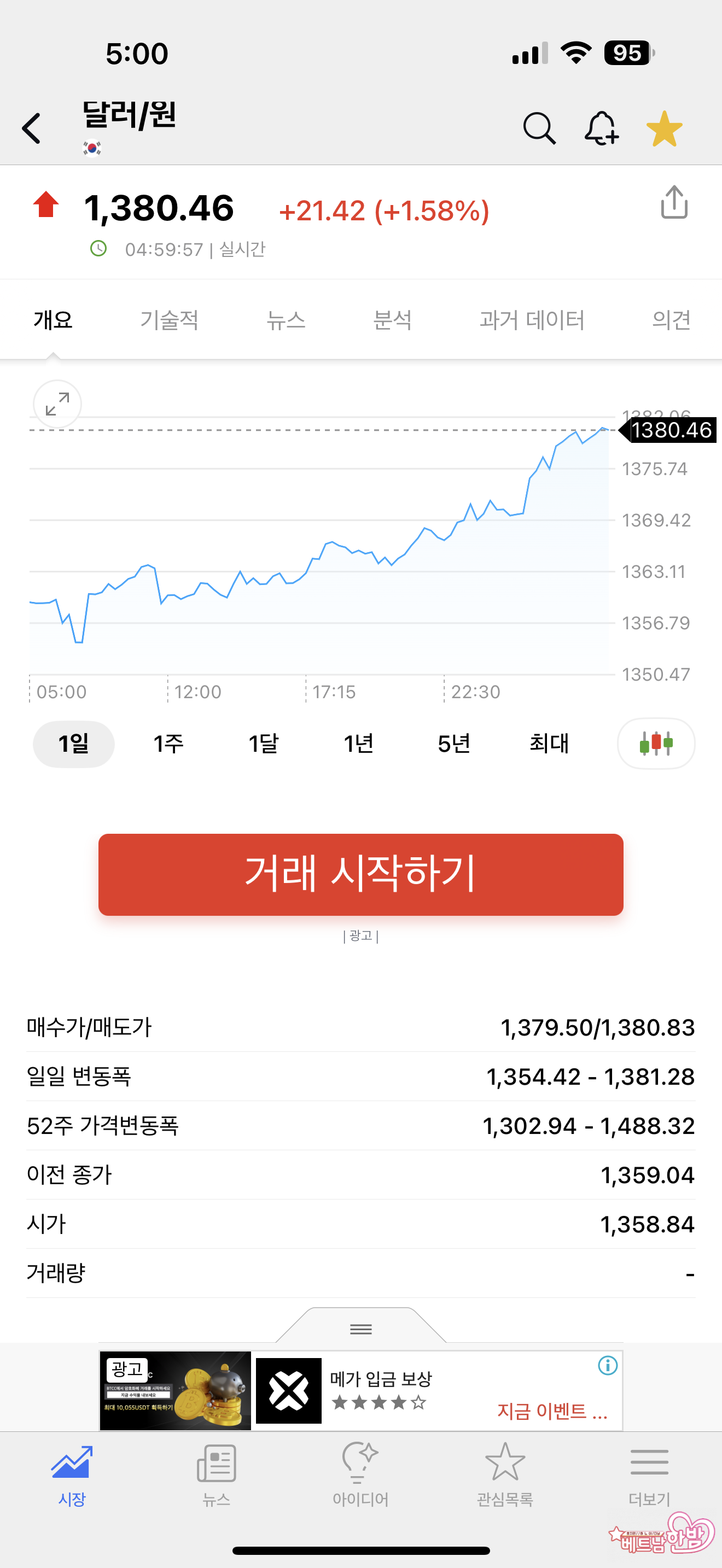Add a price alert with bell icon

[x=602, y=128]
